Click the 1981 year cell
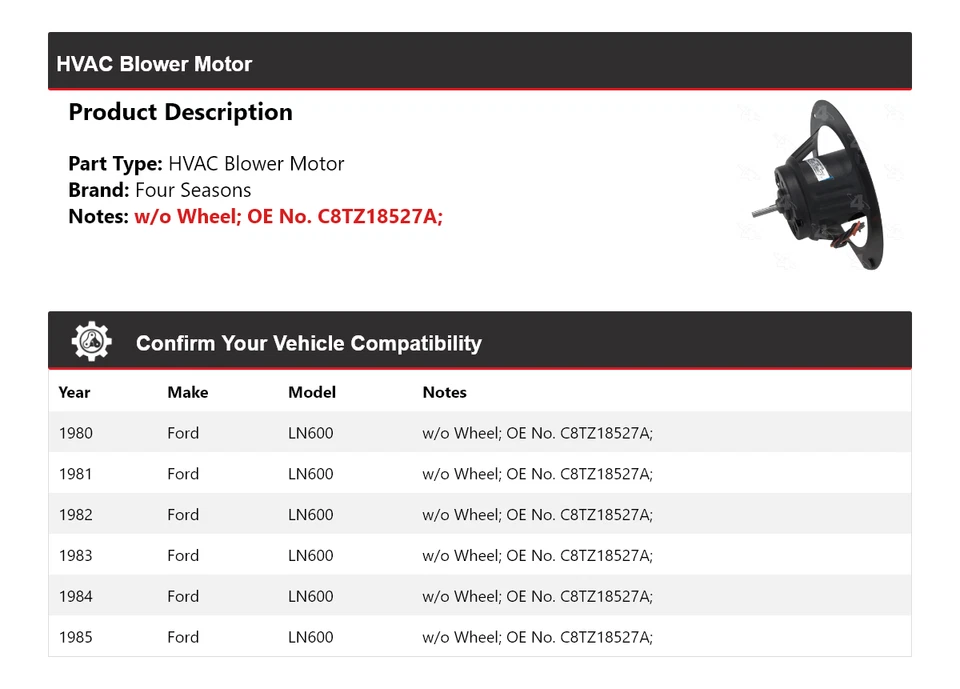 pyautogui.click(x=75, y=474)
